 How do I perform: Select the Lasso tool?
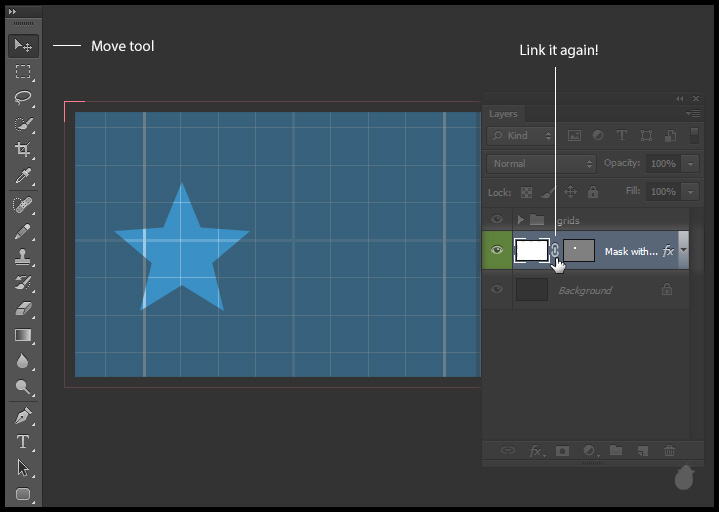[x=23, y=98]
